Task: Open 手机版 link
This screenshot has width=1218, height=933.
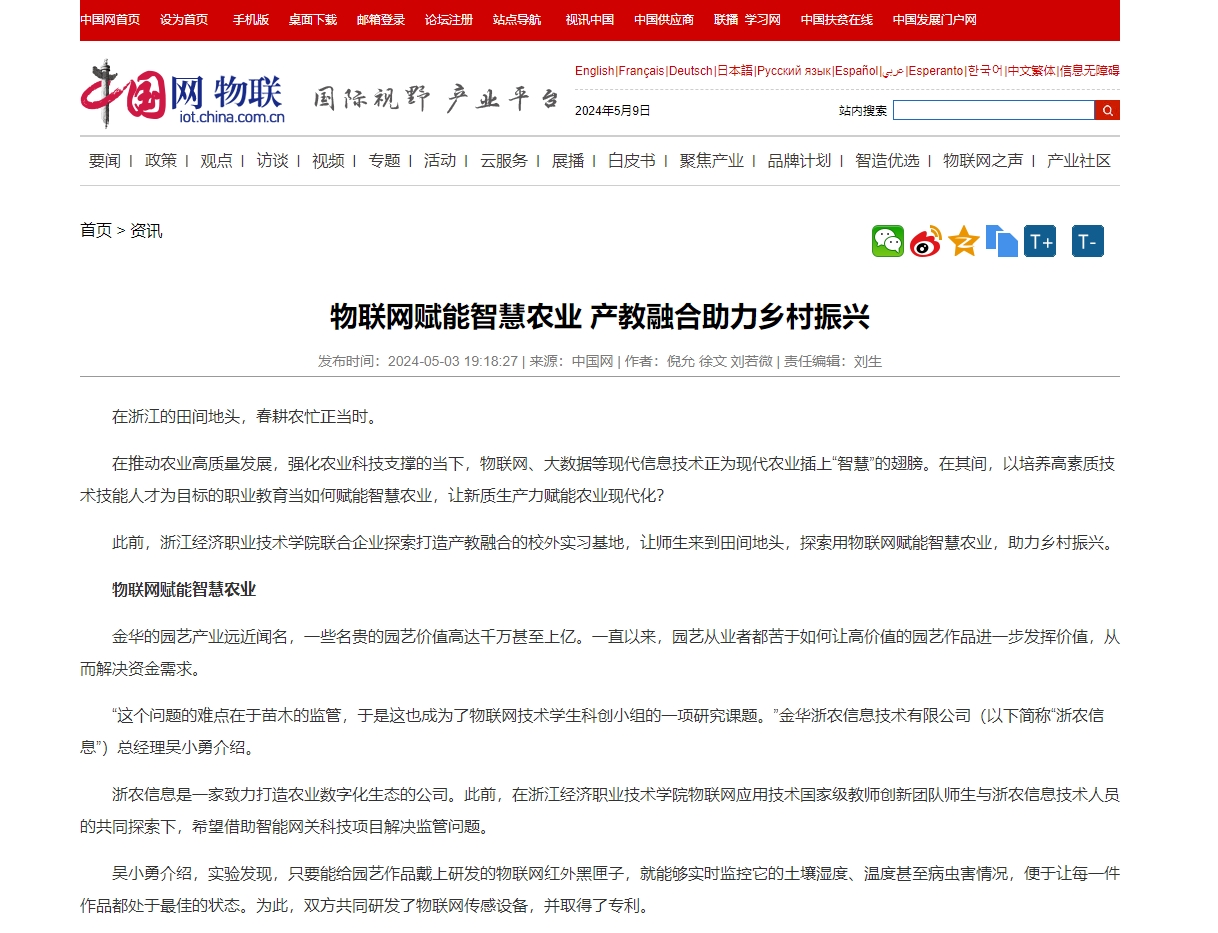Action: tap(251, 20)
